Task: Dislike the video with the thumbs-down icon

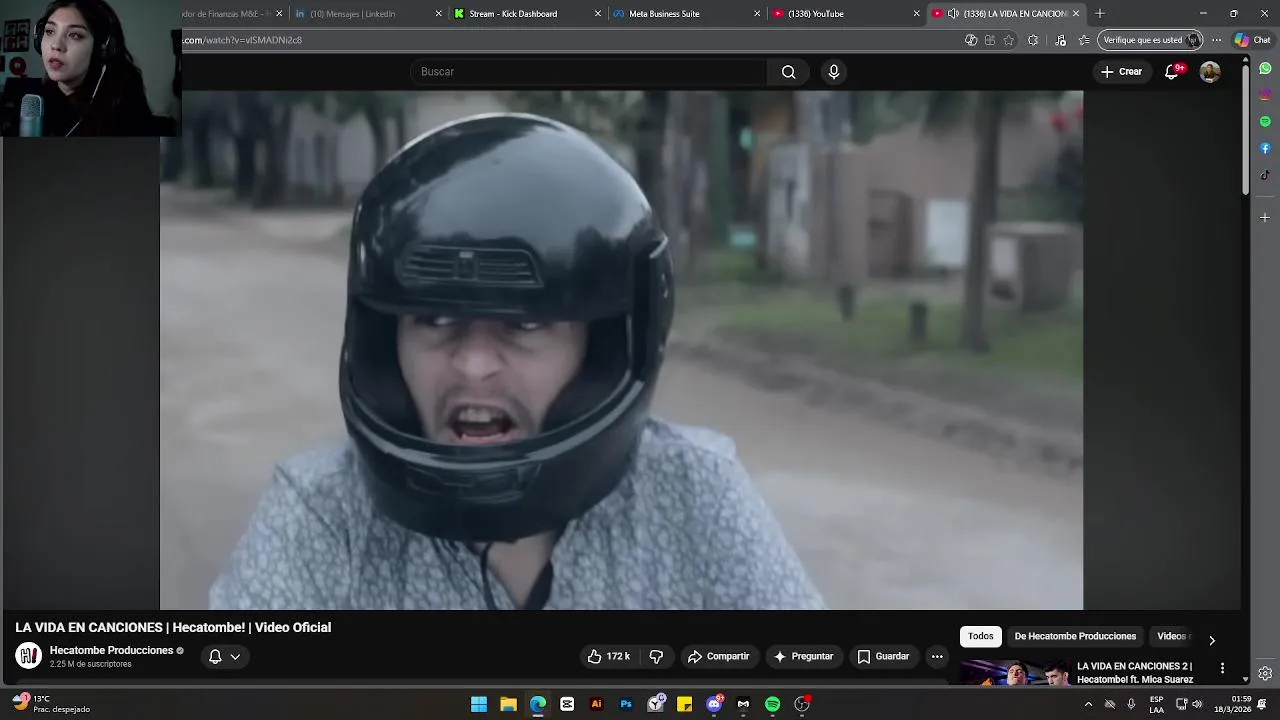Action: click(x=657, y=656)
